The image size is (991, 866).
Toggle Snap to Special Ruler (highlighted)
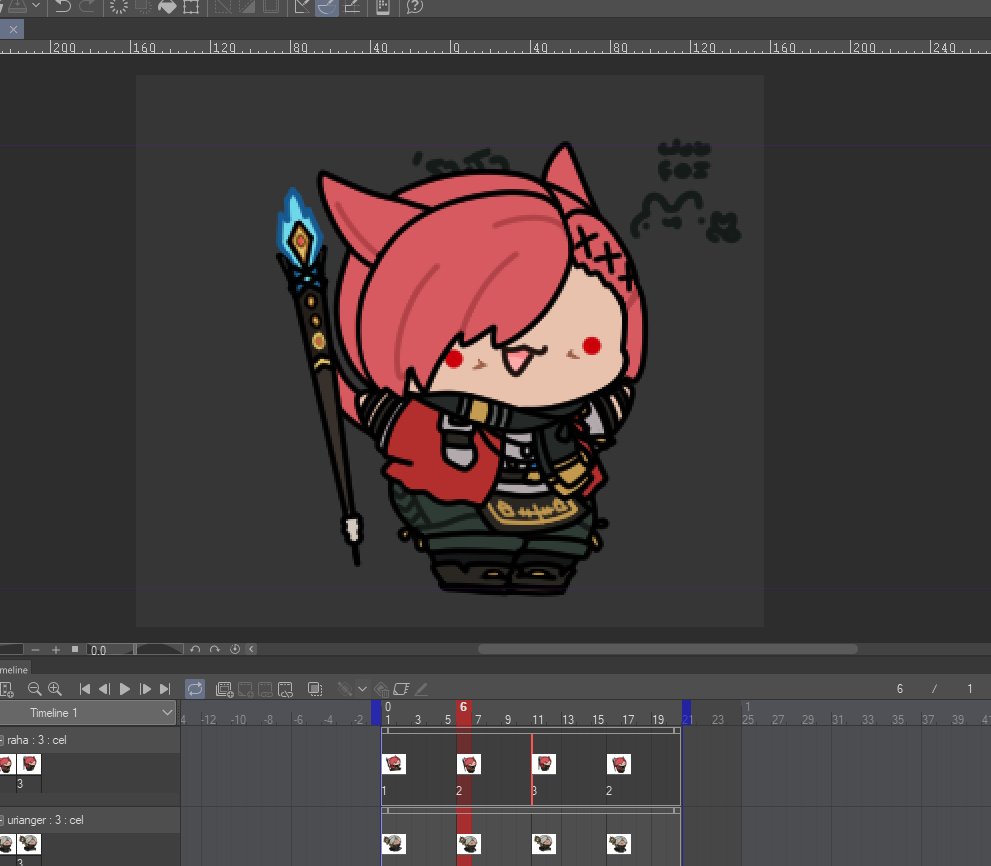[x=327, y=6]
